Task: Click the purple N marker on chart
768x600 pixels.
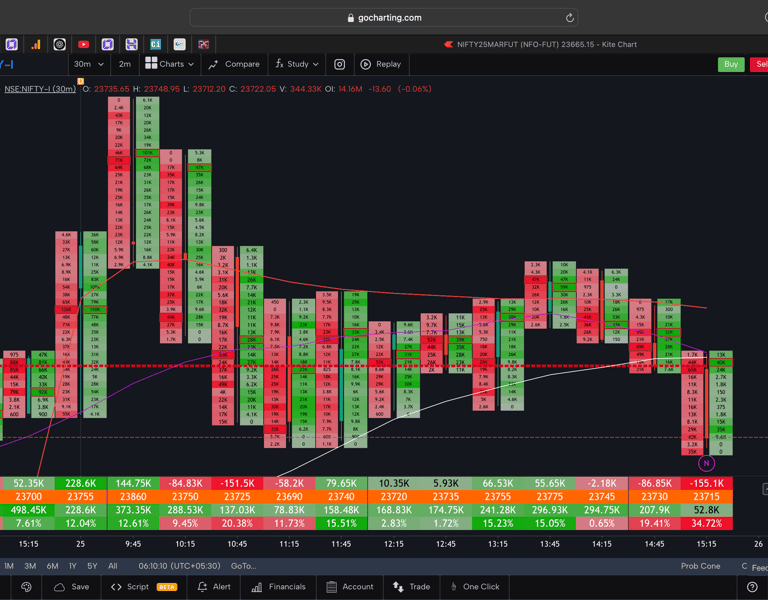Action: (x=706, y=463)
